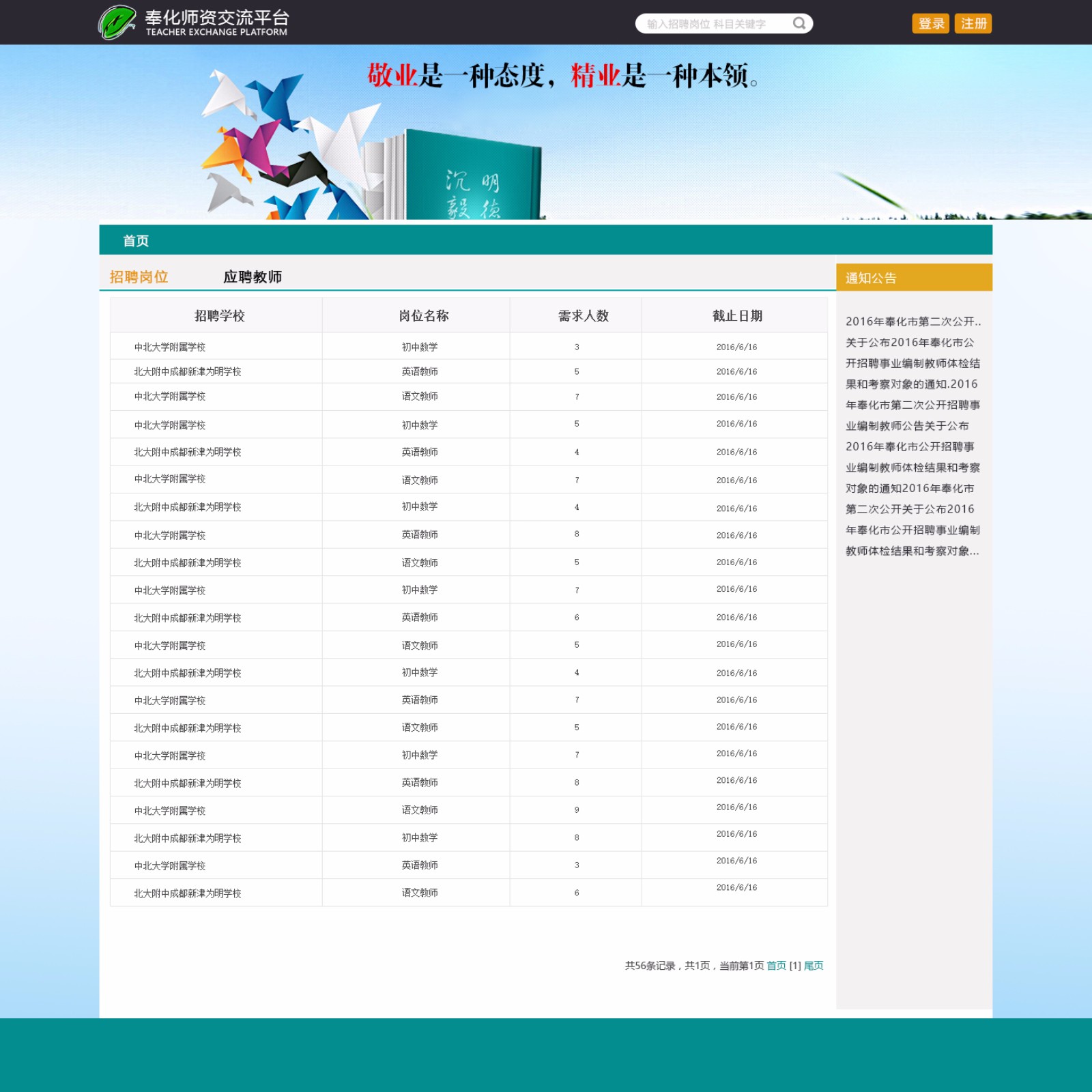Go to the 尾页 last page link
The height and width of the screenshot is (1092, 1092).
coord(814,966)
